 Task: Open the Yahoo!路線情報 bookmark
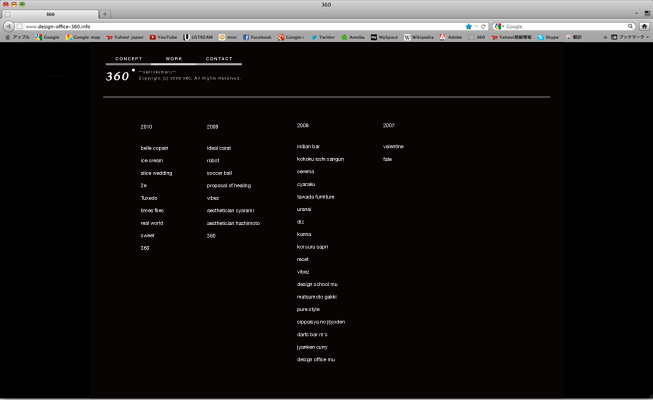point(511,37)
